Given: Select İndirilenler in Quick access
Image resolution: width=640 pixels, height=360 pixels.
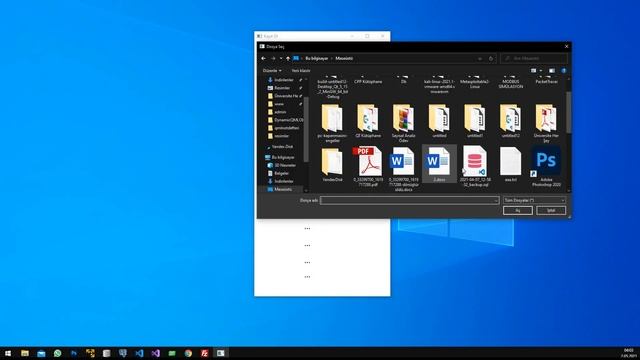Looking at the screenshot, I should pos(284,80).
